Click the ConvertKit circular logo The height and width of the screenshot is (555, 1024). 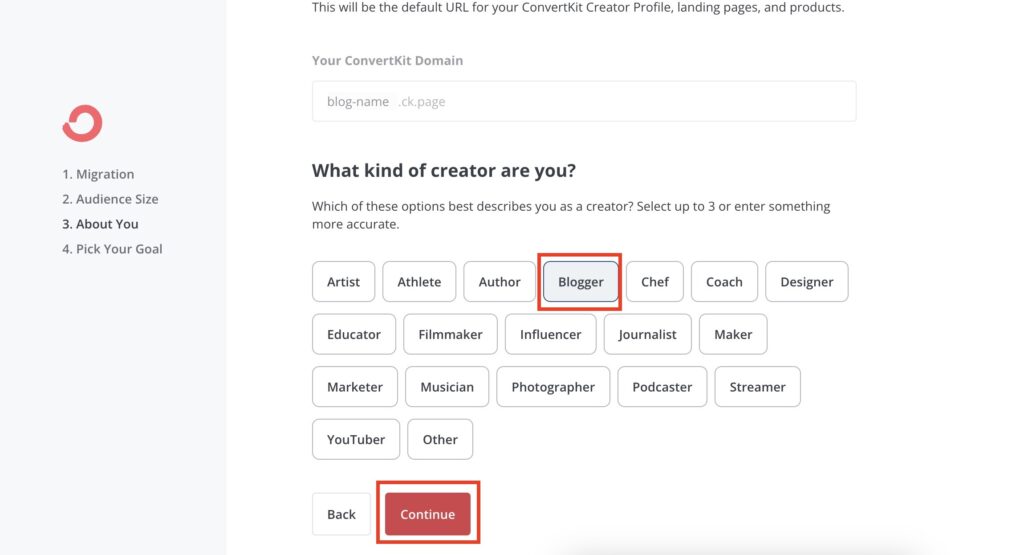point(82,123)
